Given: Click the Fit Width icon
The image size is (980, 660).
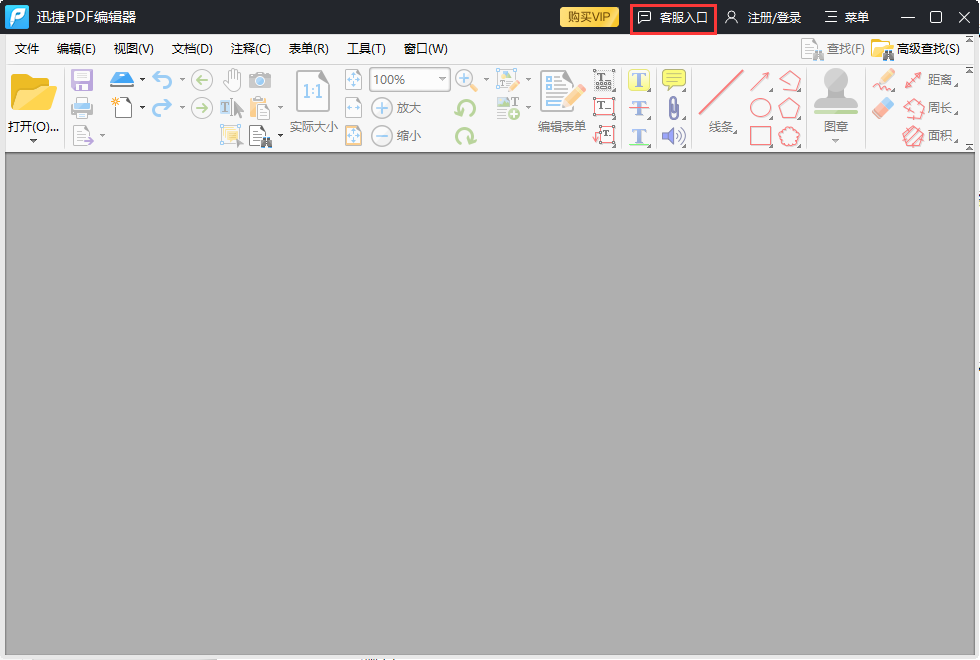Looking at the screenshot, I should pyautogui.click(x=354, y=108).
